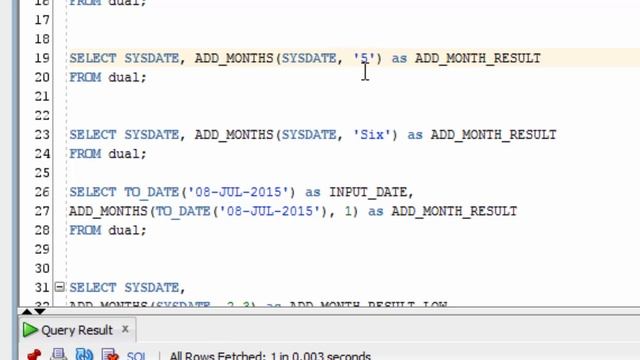Collapse the code block at line 31
Viewport: 640px width, 360px height.
(60, 287)
